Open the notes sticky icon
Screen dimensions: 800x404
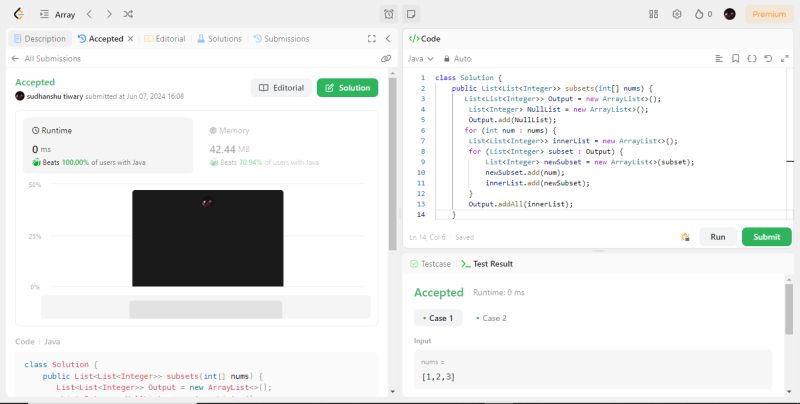coord(411,14)
